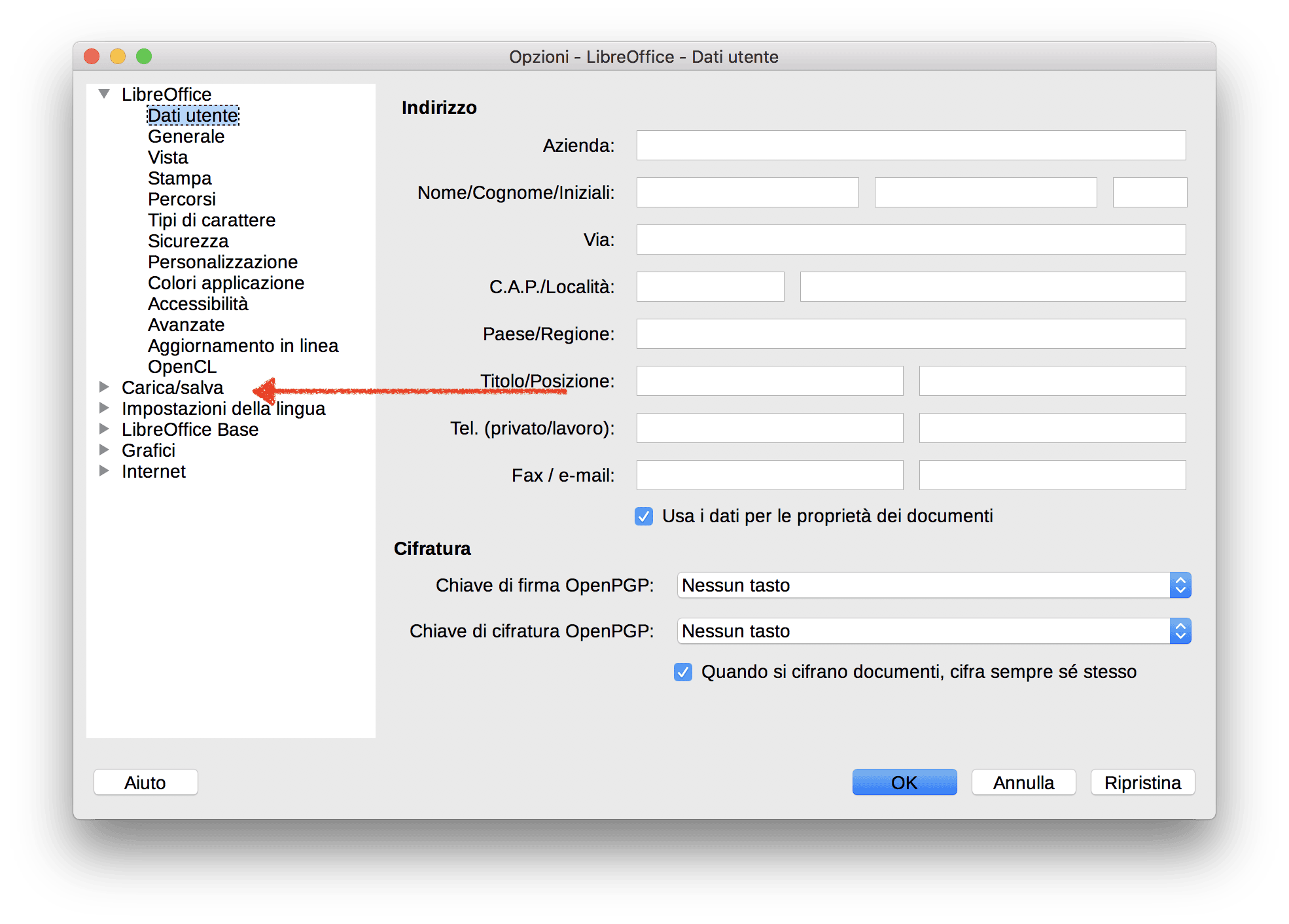Image resolution: width=1289 pixels, height=924 pixels.
Task: Toggle Usa i dati per le proprietà checkbox
Action: click(x=644, y=516)
